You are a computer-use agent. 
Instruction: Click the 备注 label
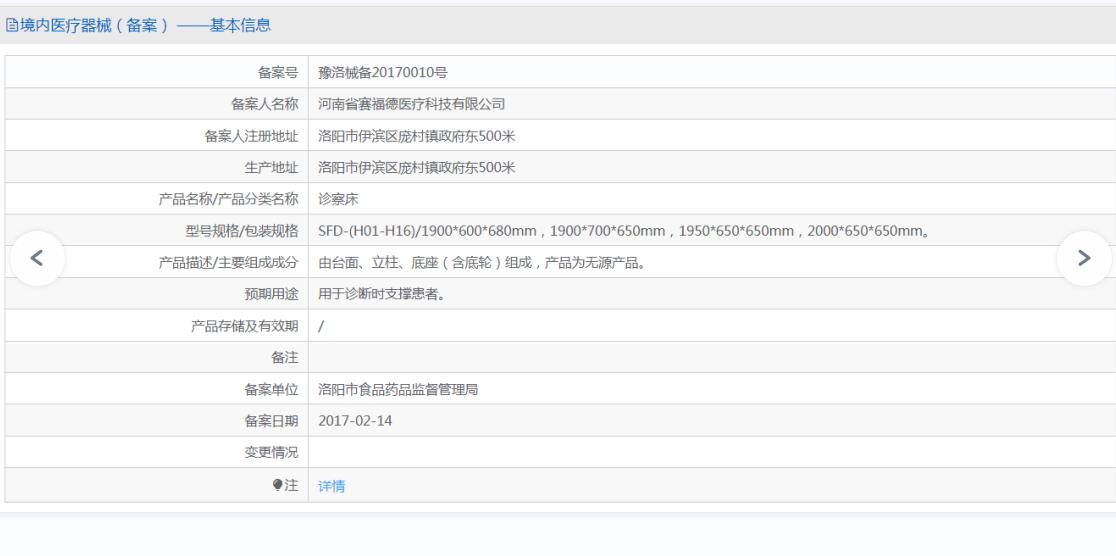pos(285,357)
